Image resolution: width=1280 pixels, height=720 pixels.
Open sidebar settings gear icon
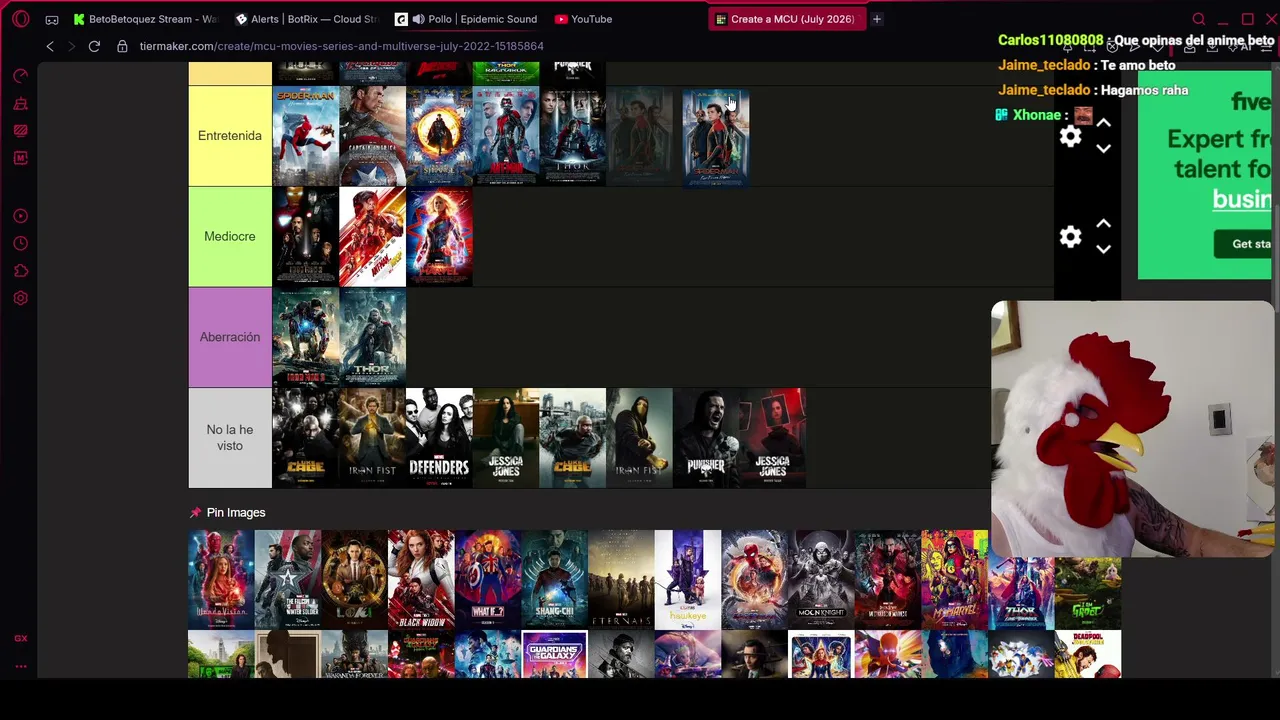tap(21, 298)
